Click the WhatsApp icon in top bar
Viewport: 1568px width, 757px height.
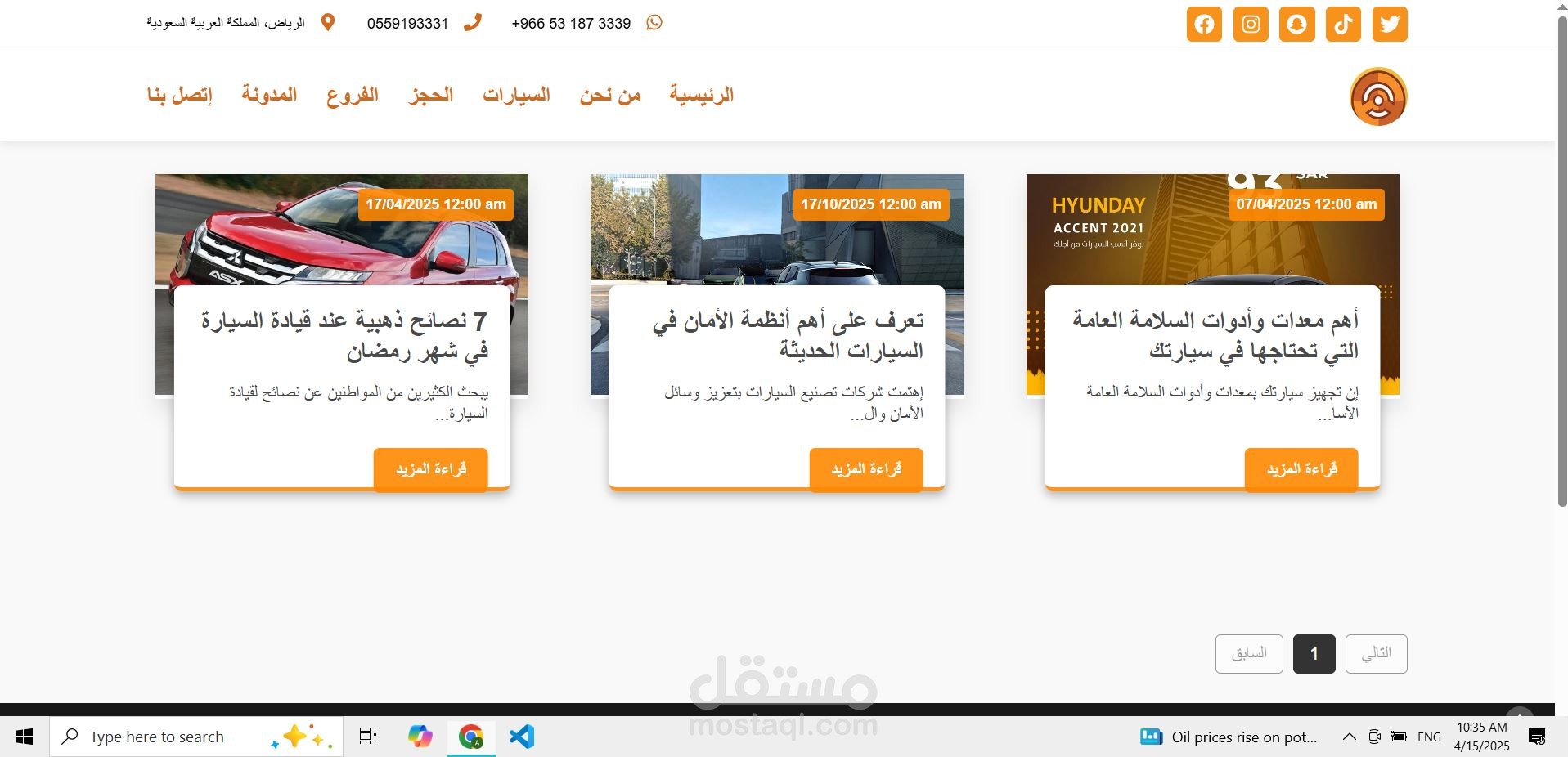click(654, 23)
